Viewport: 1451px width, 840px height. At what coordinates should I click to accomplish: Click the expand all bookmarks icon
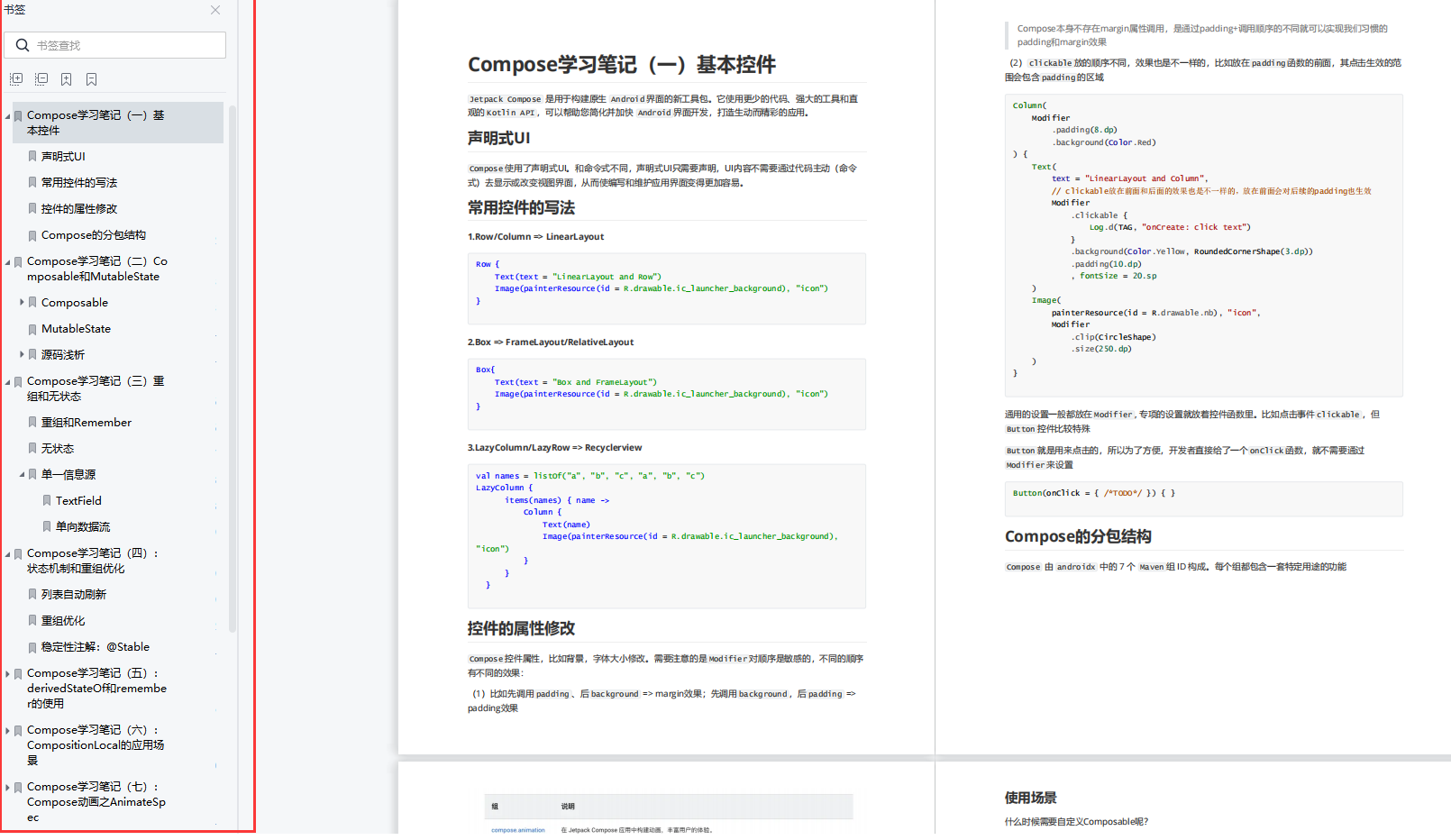click(16, 79)
